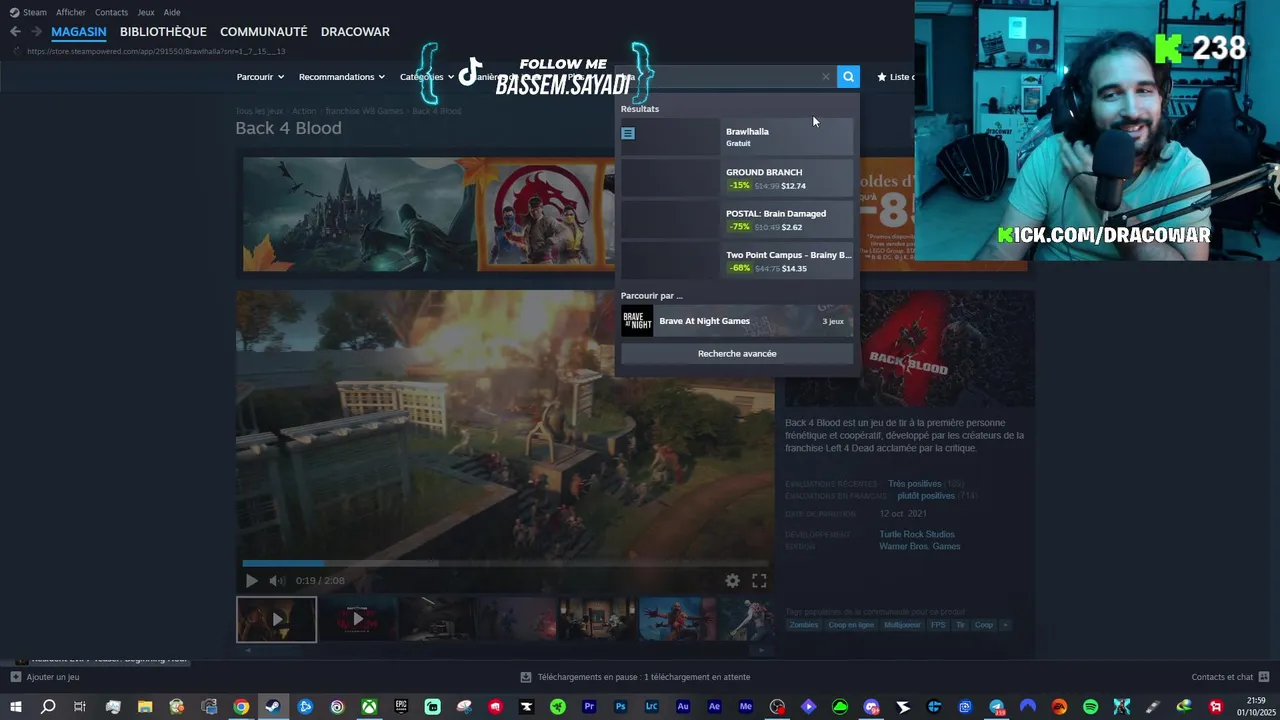Open the EA app from the taskbar
Image resolution: width=1280 pixels, height=720 pixels.
pos(1059,707)
